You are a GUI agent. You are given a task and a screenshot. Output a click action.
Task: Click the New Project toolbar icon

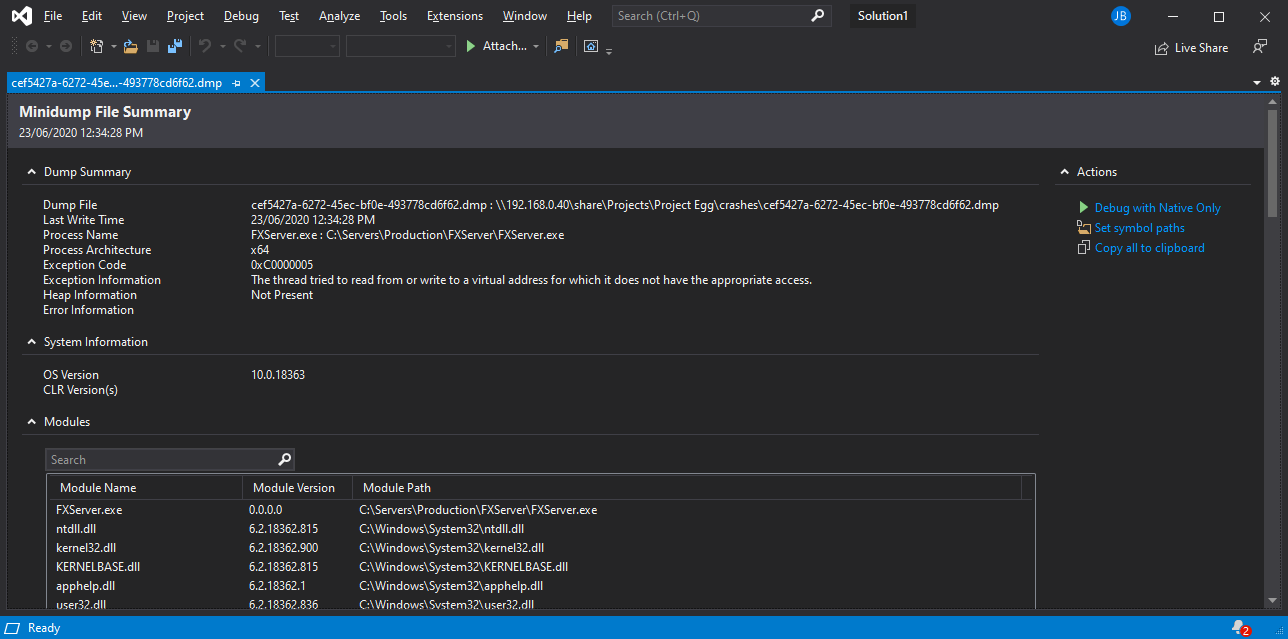(x=96, y=46)
